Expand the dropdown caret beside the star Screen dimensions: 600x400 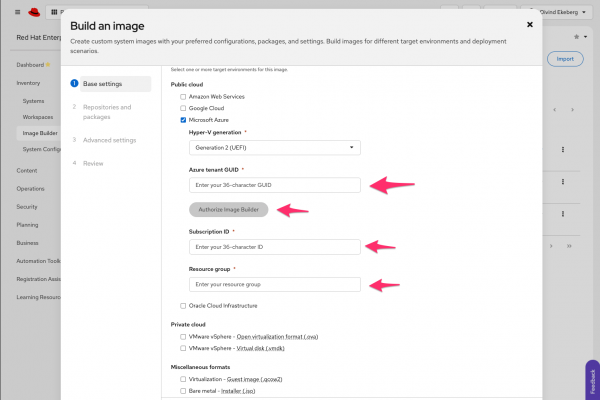point(585,37)
